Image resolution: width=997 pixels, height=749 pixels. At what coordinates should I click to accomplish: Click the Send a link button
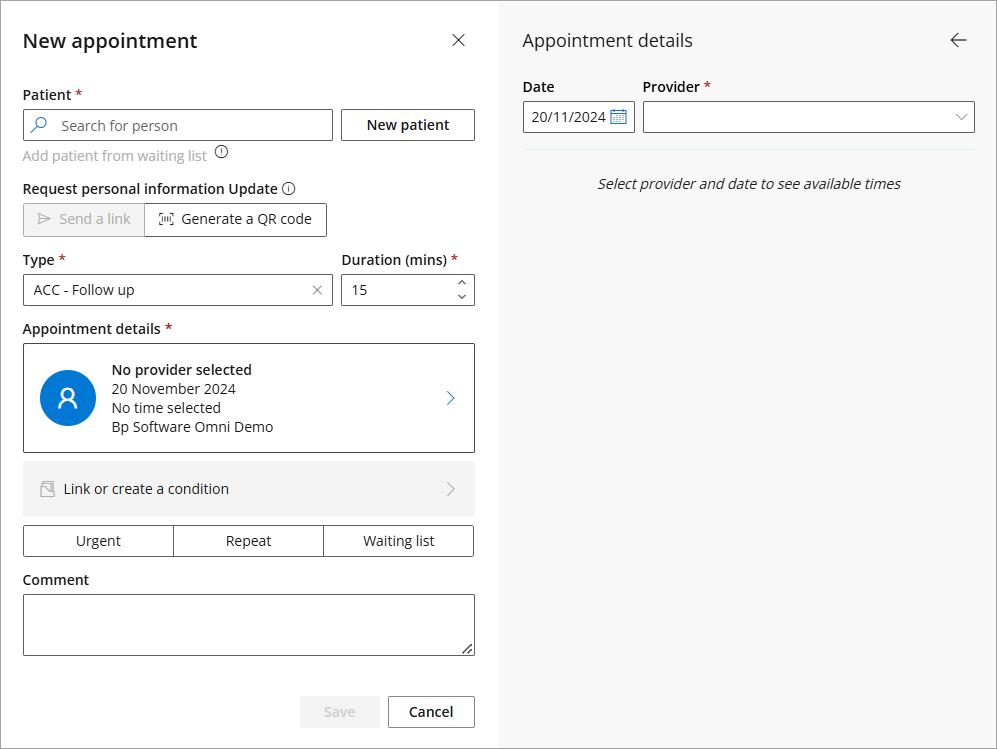tap(84, 219)
